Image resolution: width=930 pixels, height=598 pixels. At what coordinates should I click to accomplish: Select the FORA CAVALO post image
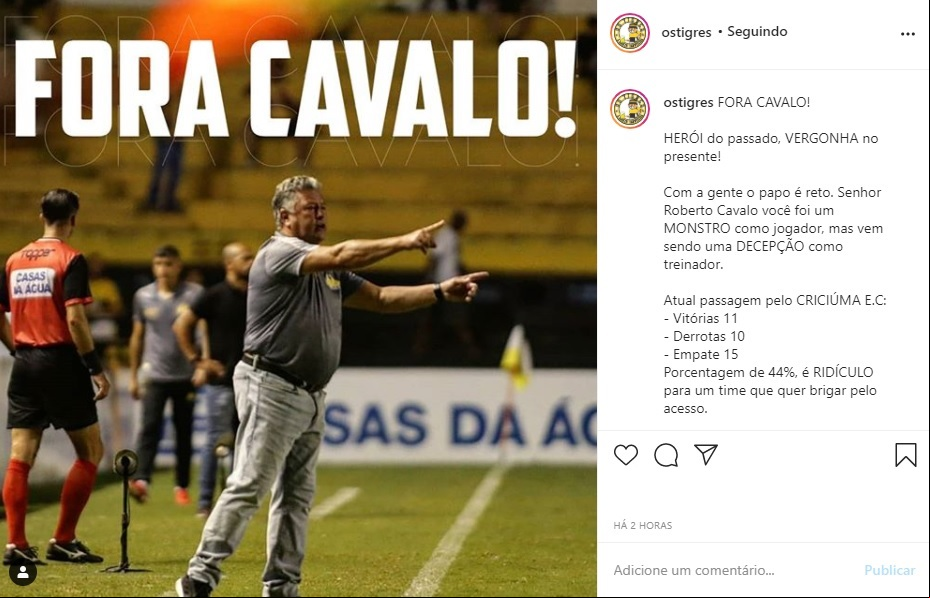pyautogui.click(x=298, y=299)
